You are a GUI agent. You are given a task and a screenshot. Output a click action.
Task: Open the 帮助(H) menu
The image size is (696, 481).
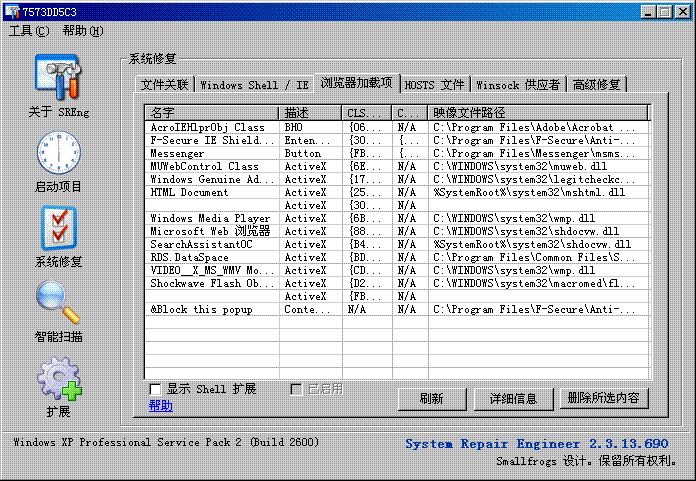tap(83, 31)
